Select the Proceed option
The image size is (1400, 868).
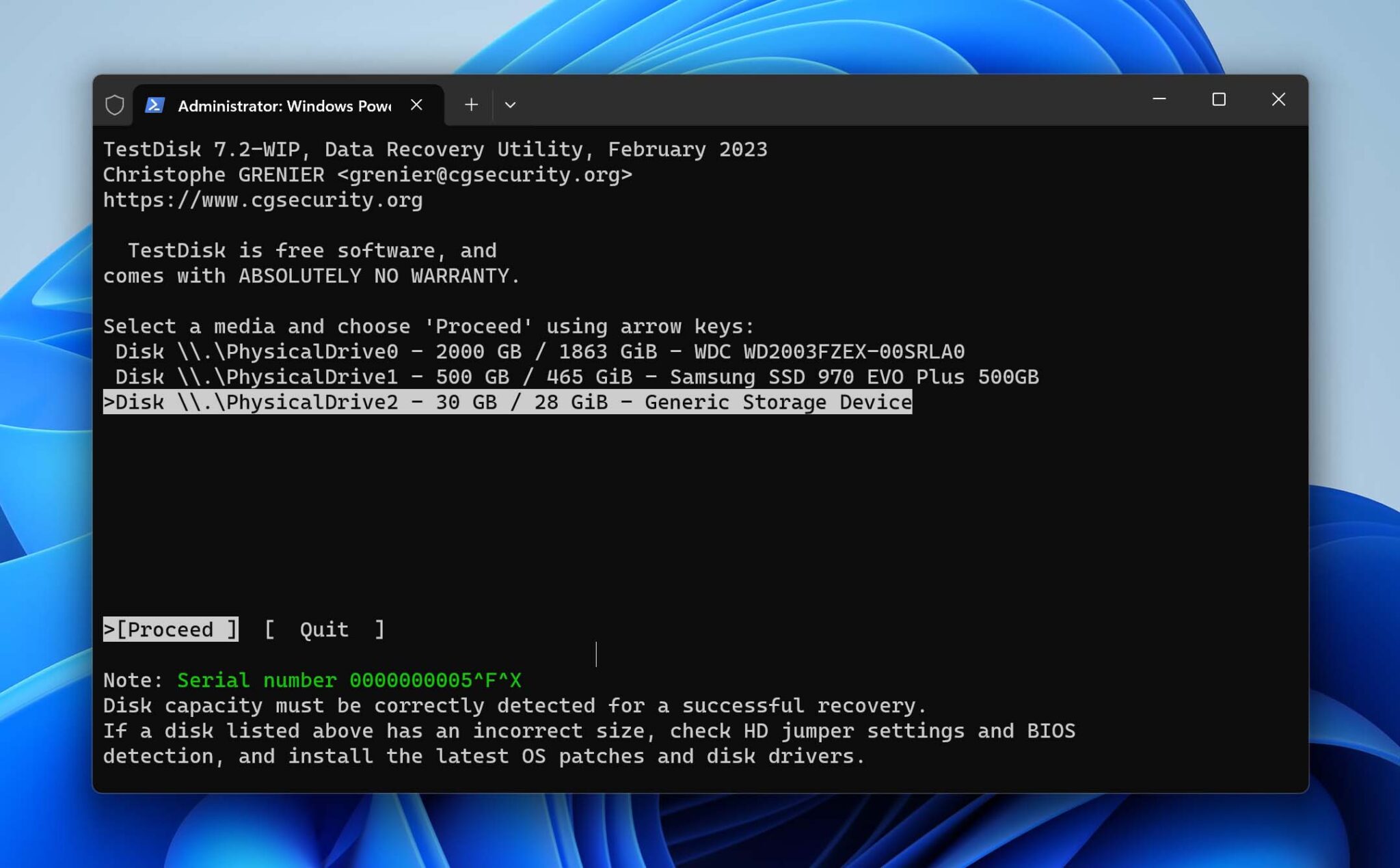pos(171,629)
